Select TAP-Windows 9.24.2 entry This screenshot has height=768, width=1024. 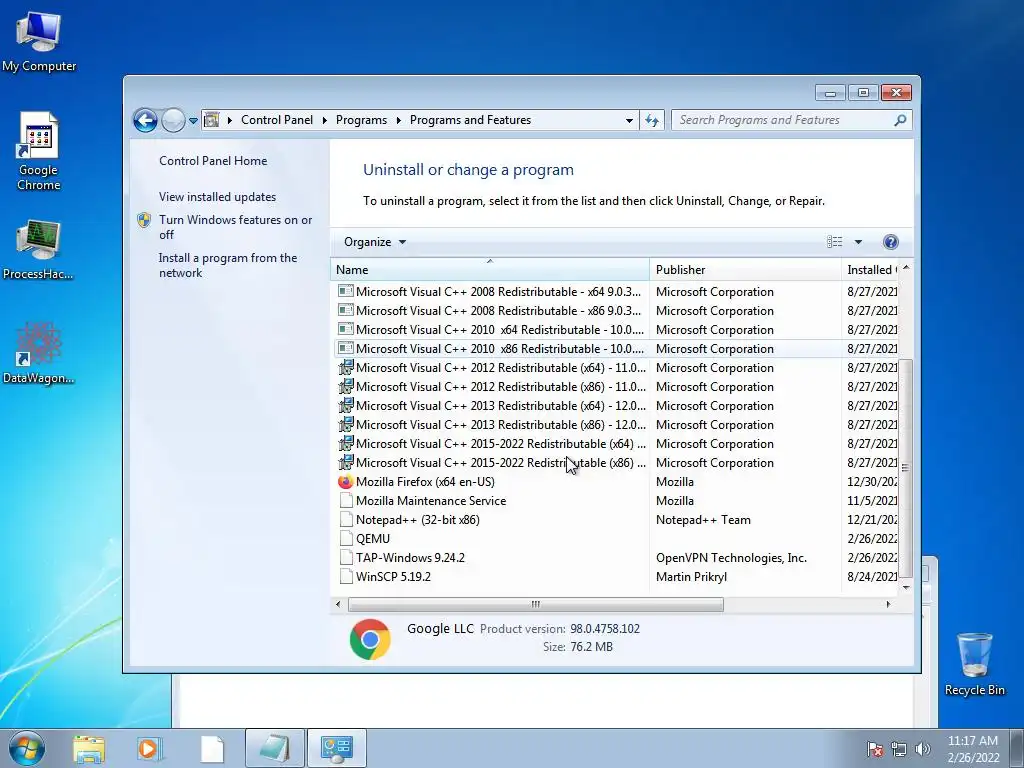(x=616, y=558)
